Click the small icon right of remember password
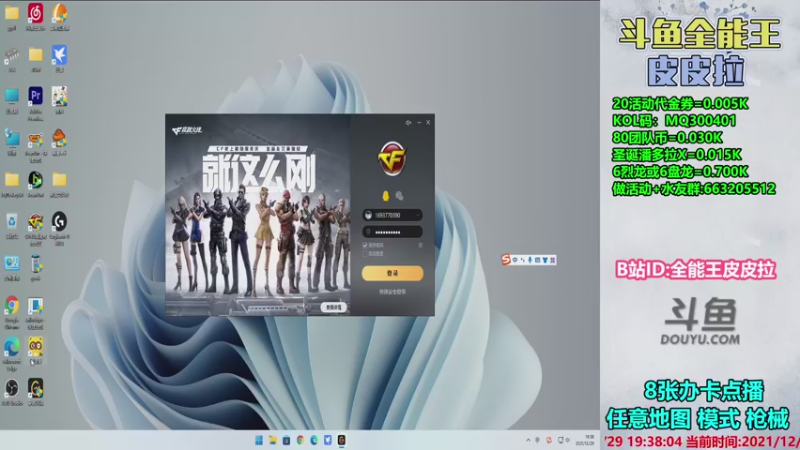The height and width of the screenshot is (450, 800). pyautogui.click(x=420, y=245)
